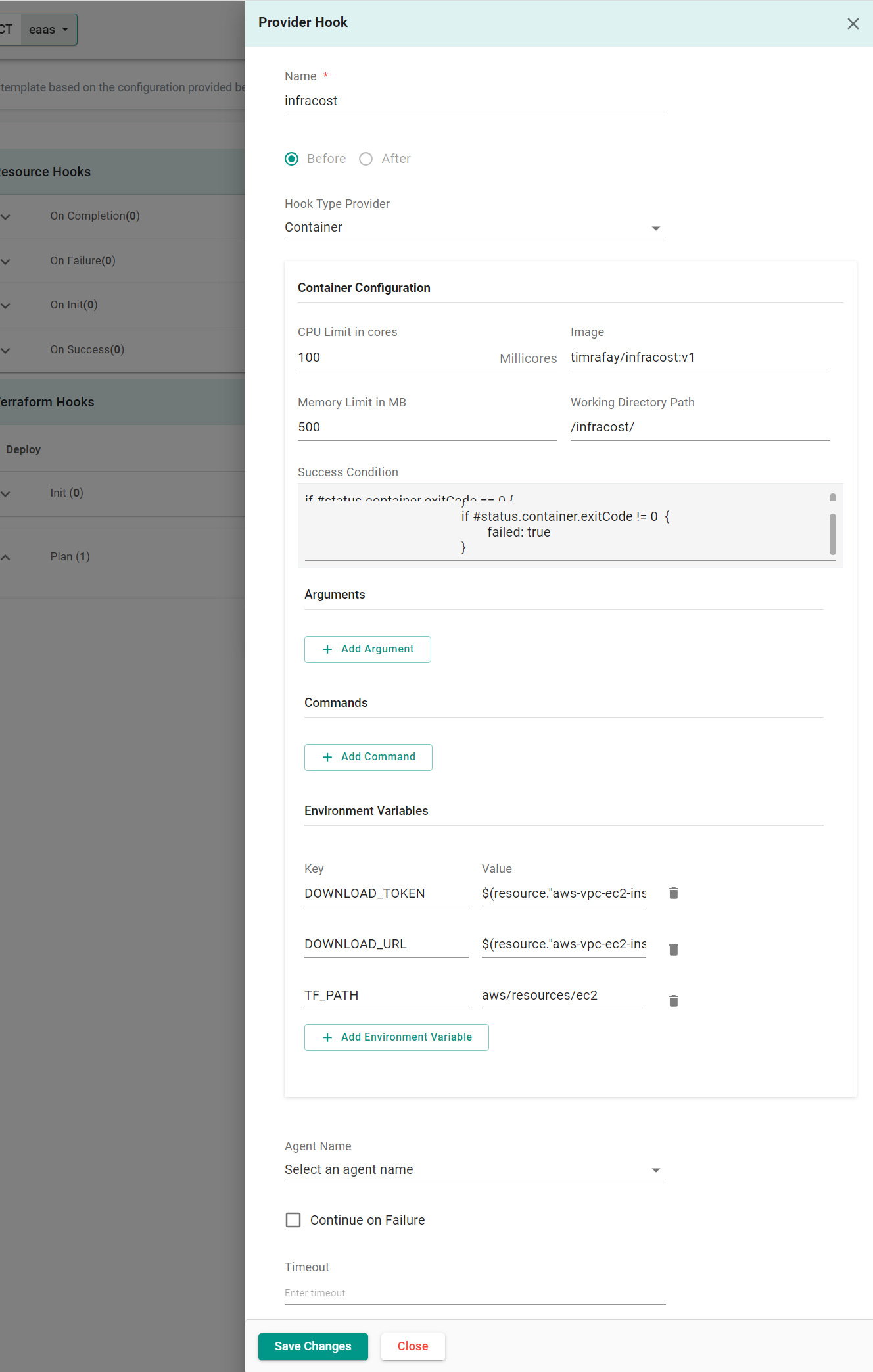The height and width of the screenshot is (1372, 873).
Task: Edit the Image field timrafay/infracost:v1
Action: (700, 358)
